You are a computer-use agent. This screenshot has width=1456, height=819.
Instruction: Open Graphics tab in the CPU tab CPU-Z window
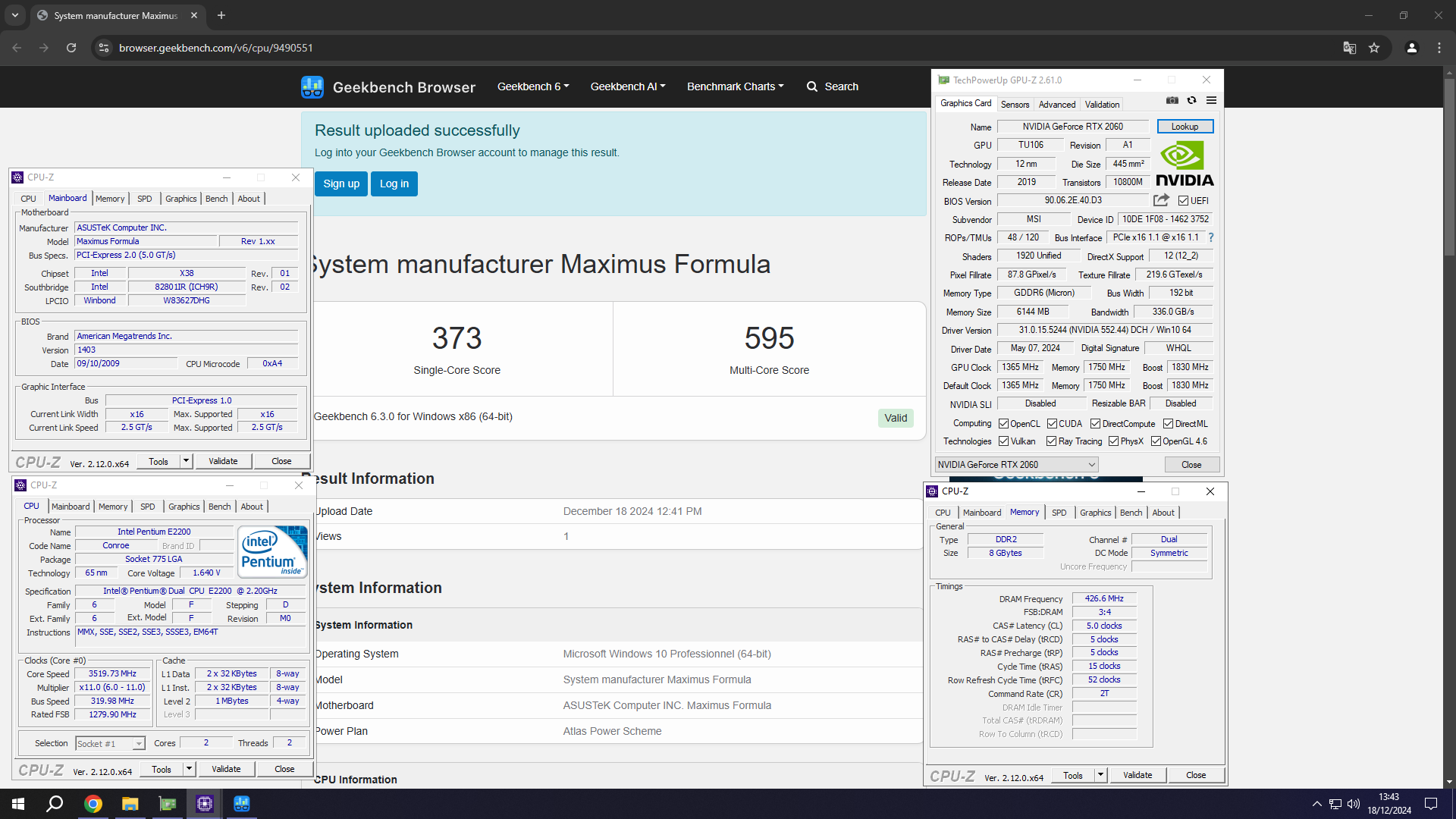click(184, 507)
